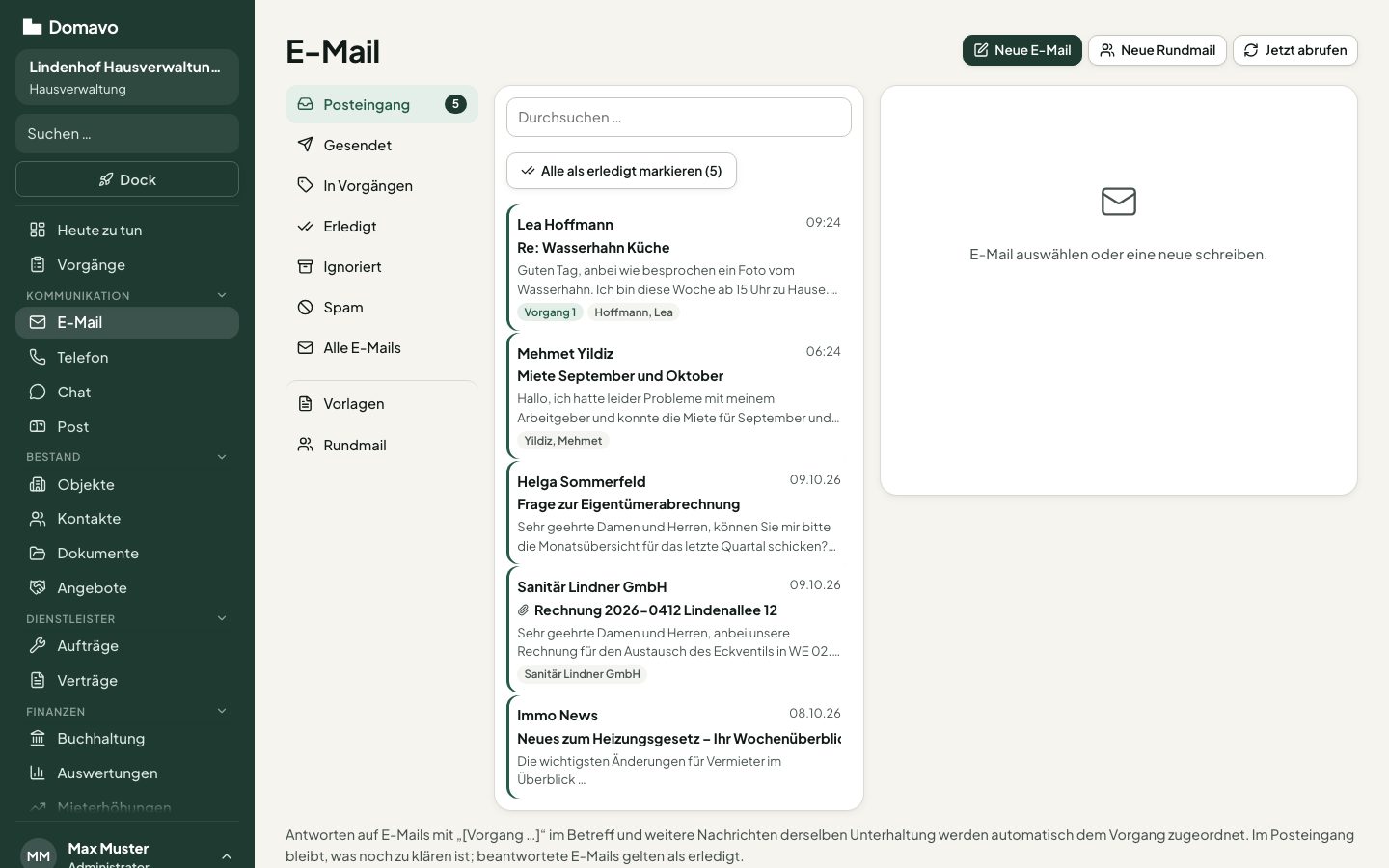Click the sidebar Suchen field
Screen dimensions: 1389x868
(127, 134)
